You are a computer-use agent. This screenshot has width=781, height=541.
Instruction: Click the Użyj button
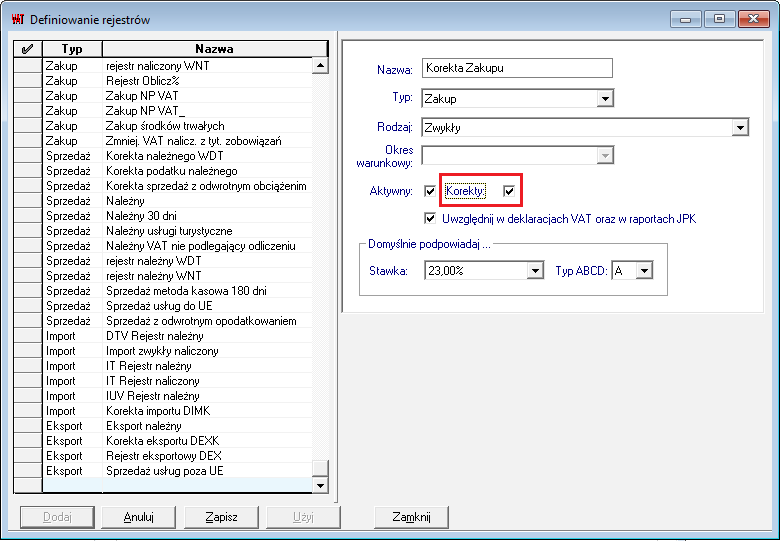point(303,517)
